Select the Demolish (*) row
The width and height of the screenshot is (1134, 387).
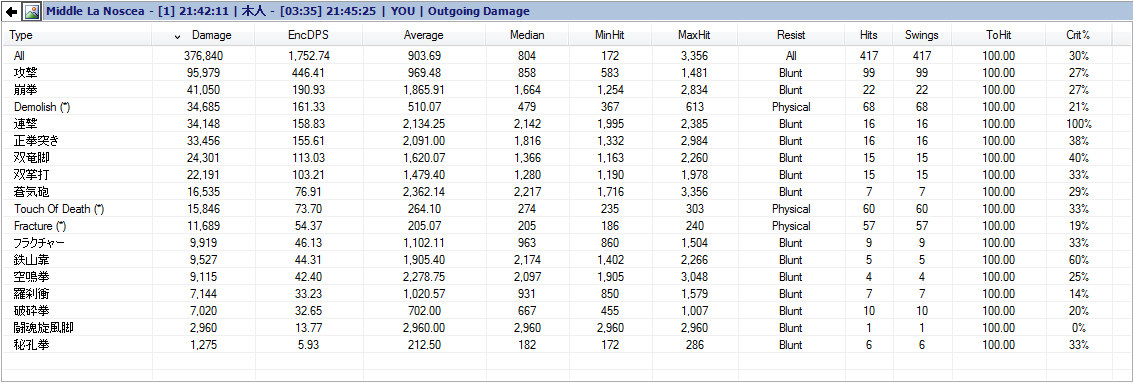point(567,106)
